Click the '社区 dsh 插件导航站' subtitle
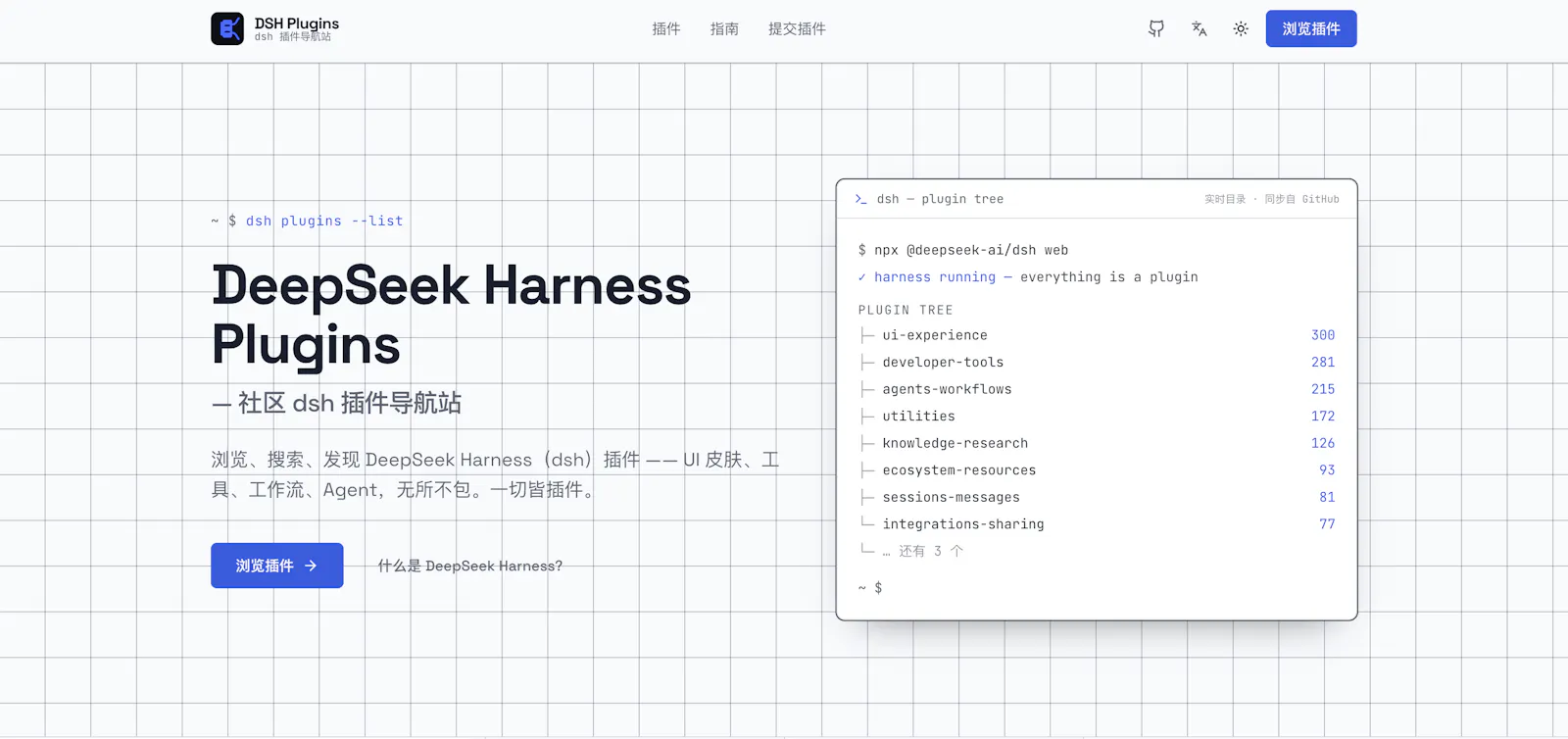The height and width of the screenshot is (739, 1568). pos(350,403)
